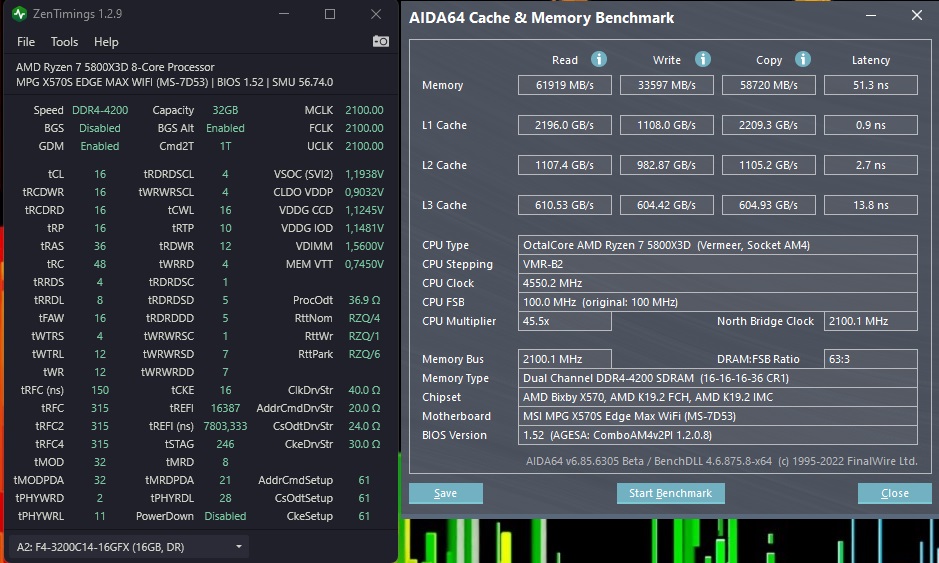This screenshot has height=563, width=939.
Task: Click the ProcOdt 36.9 Ω value
Action: click(364, 300)
